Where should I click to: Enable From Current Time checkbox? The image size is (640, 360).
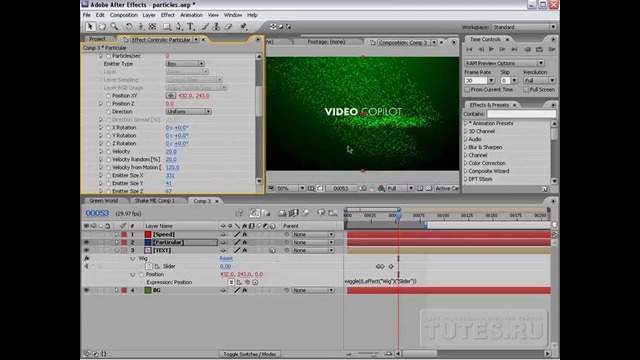[x=467, y=89]
